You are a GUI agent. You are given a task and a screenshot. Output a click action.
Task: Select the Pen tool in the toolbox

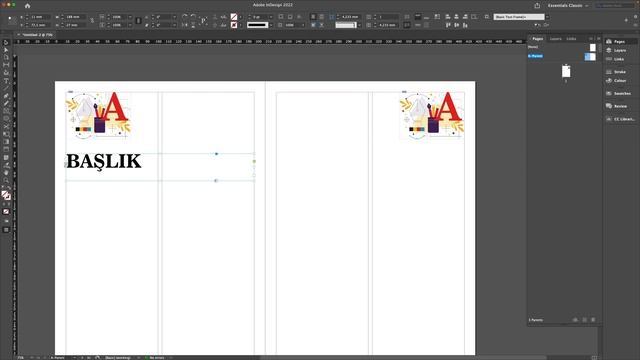point(6,96)
